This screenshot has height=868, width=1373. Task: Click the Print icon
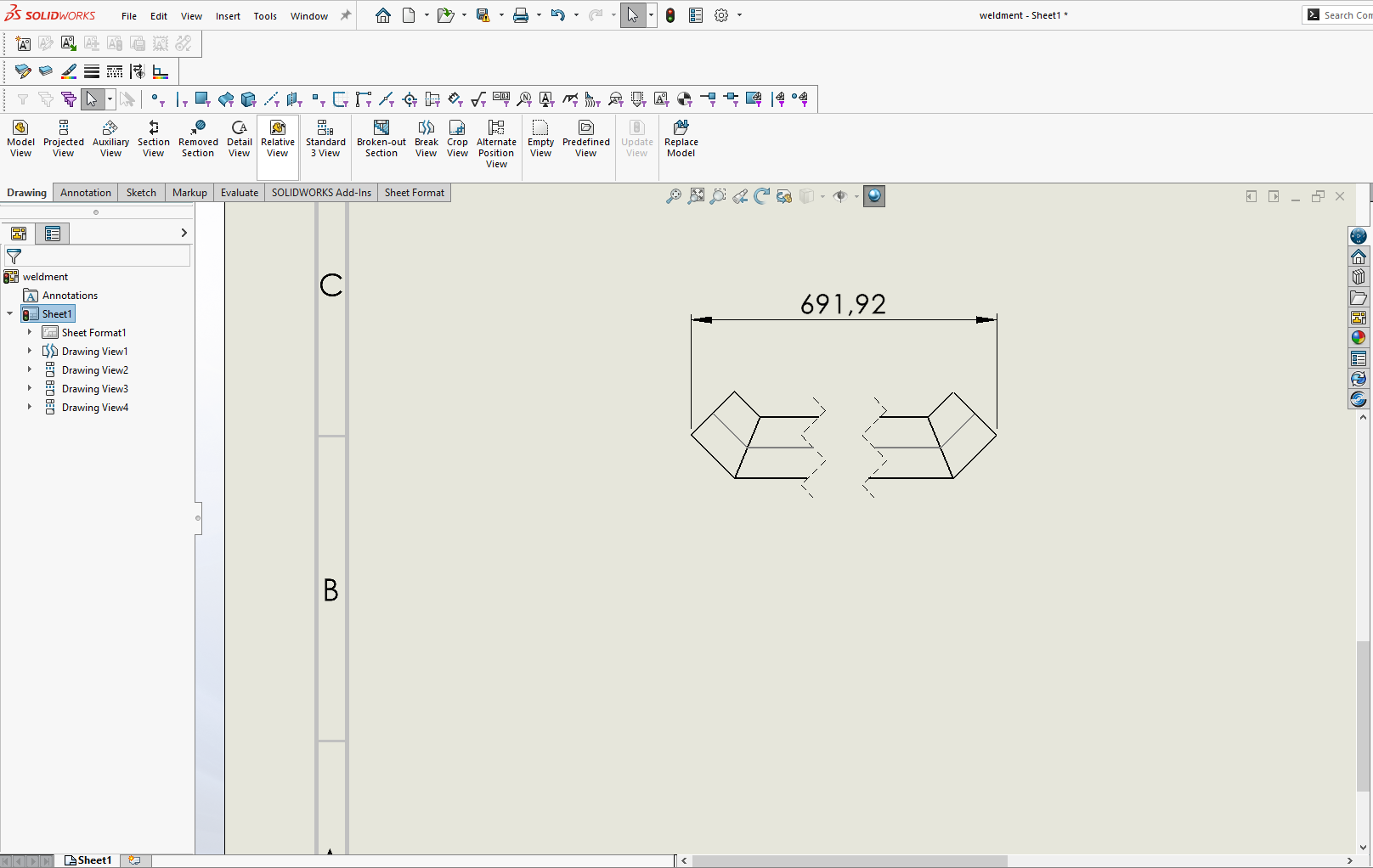point(520,15)
